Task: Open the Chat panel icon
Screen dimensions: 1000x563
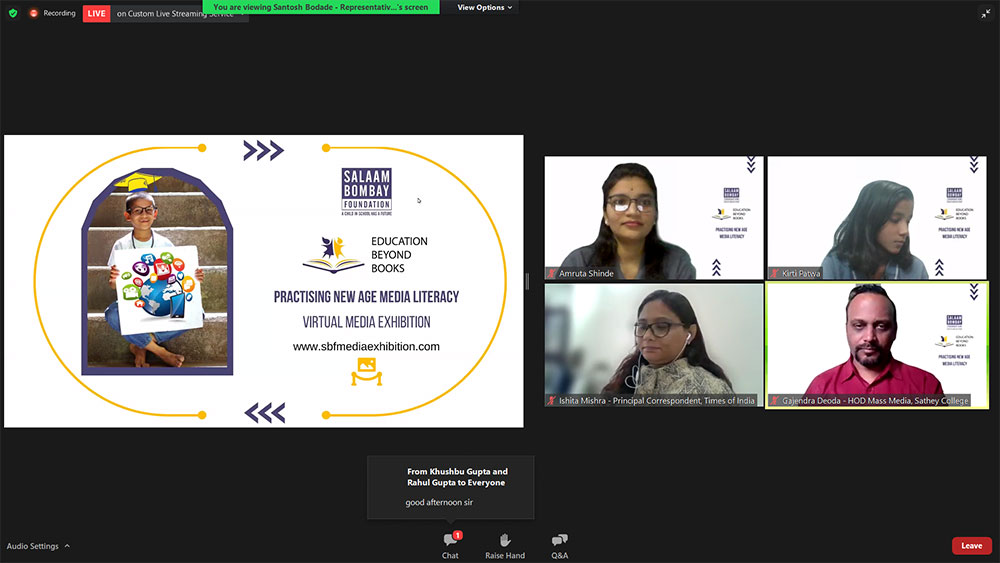Action: (x=450, y=540)
